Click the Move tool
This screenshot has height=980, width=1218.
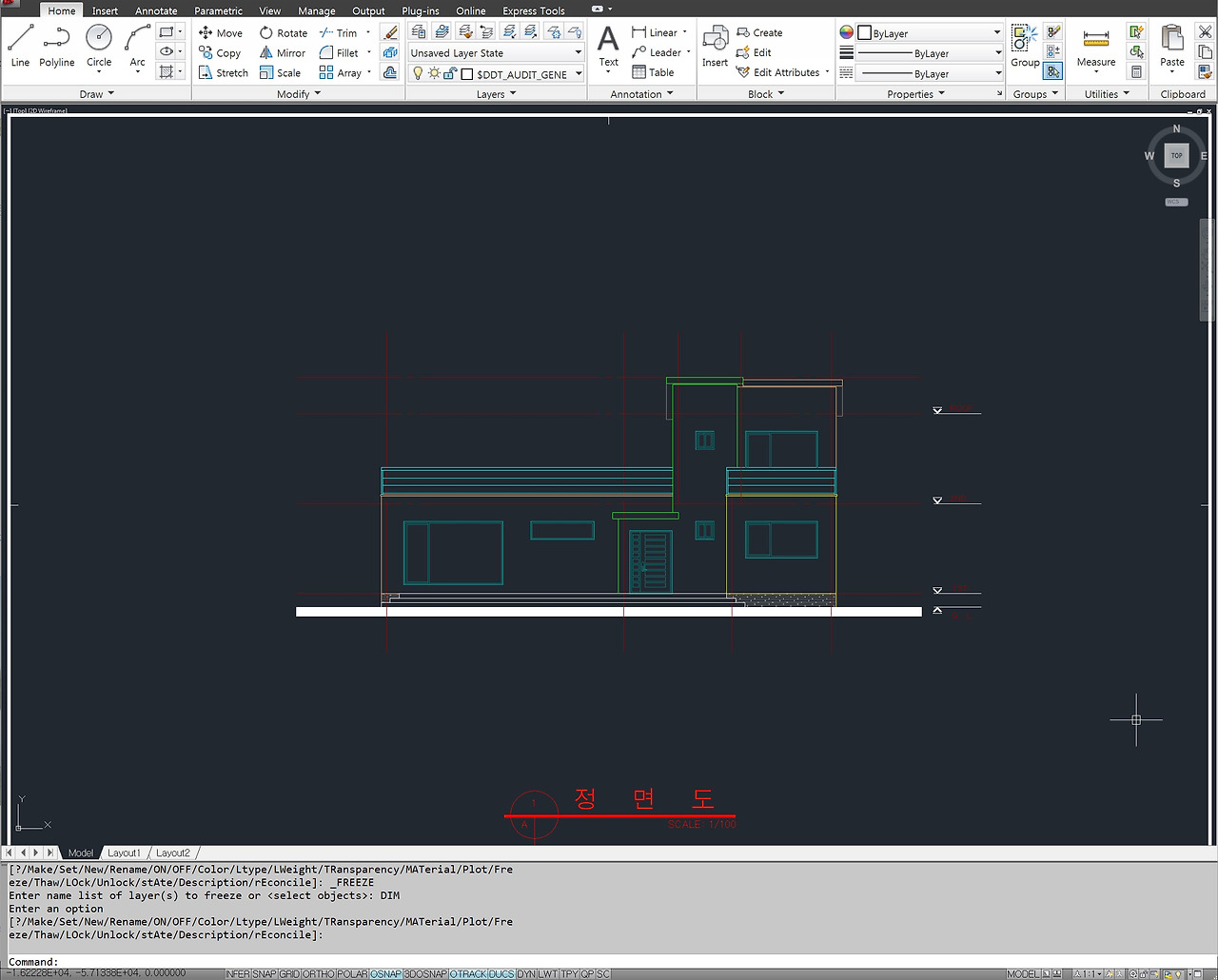coord(221,33)
